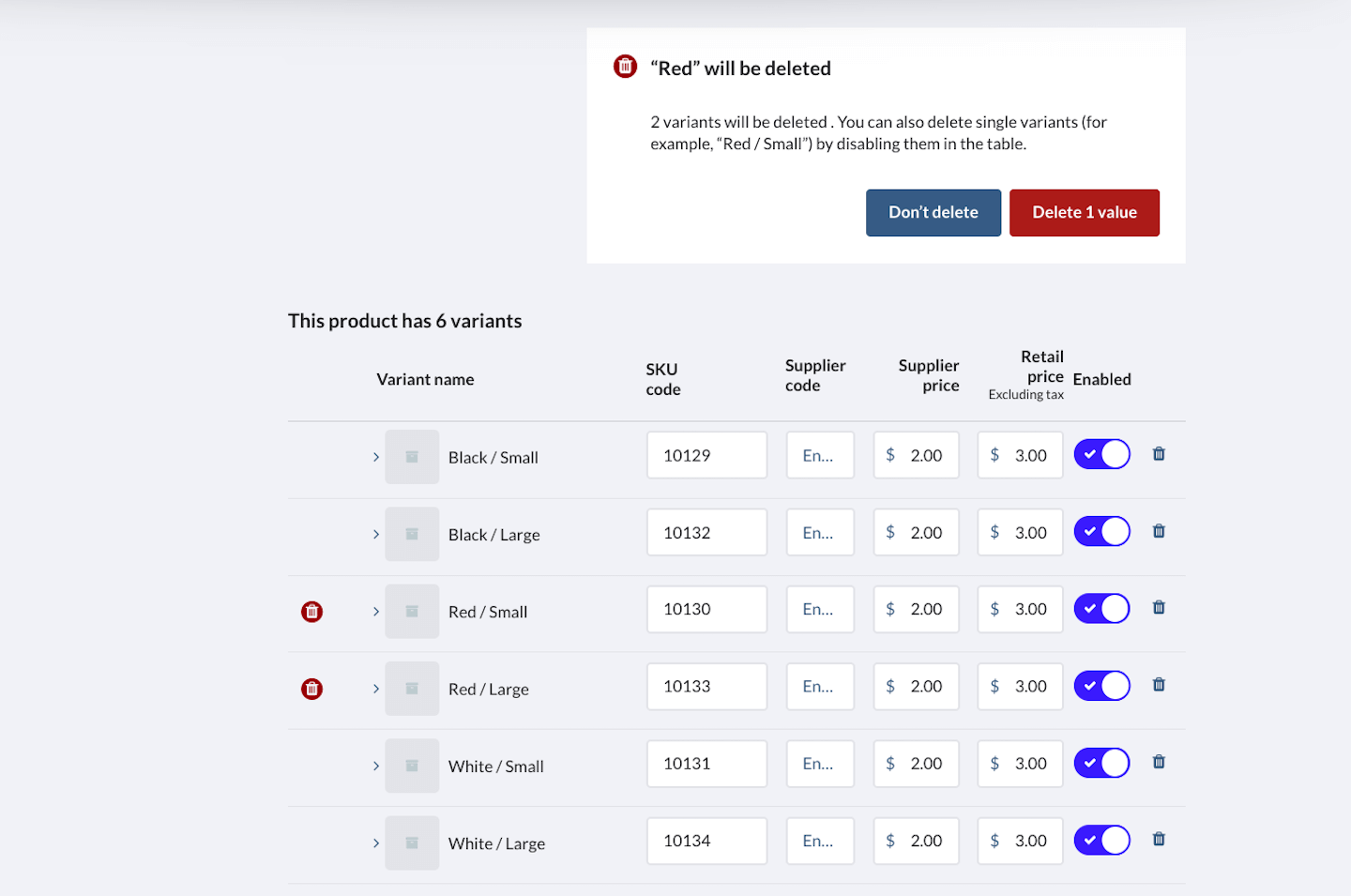This screenshot has width=1351, height=896.
Task: Remove White / Large using its trash icon
Action: coord(1159,840)
